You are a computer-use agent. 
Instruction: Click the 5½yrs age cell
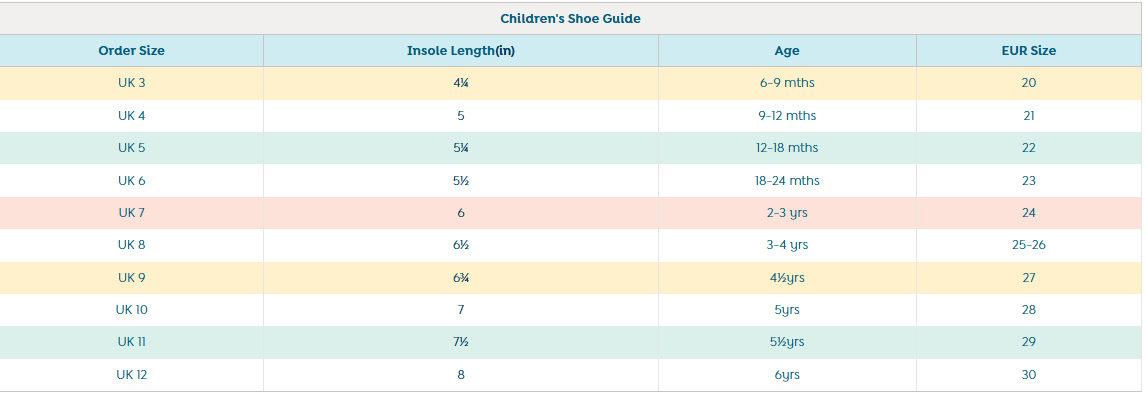tap(787, 342)
